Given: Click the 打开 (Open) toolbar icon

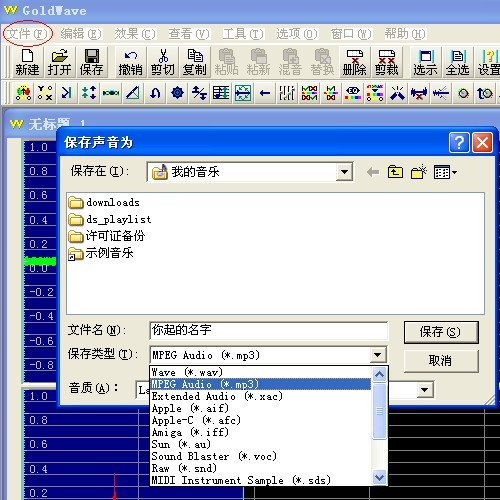Looking at the screenshot, I should pos(59,62).
